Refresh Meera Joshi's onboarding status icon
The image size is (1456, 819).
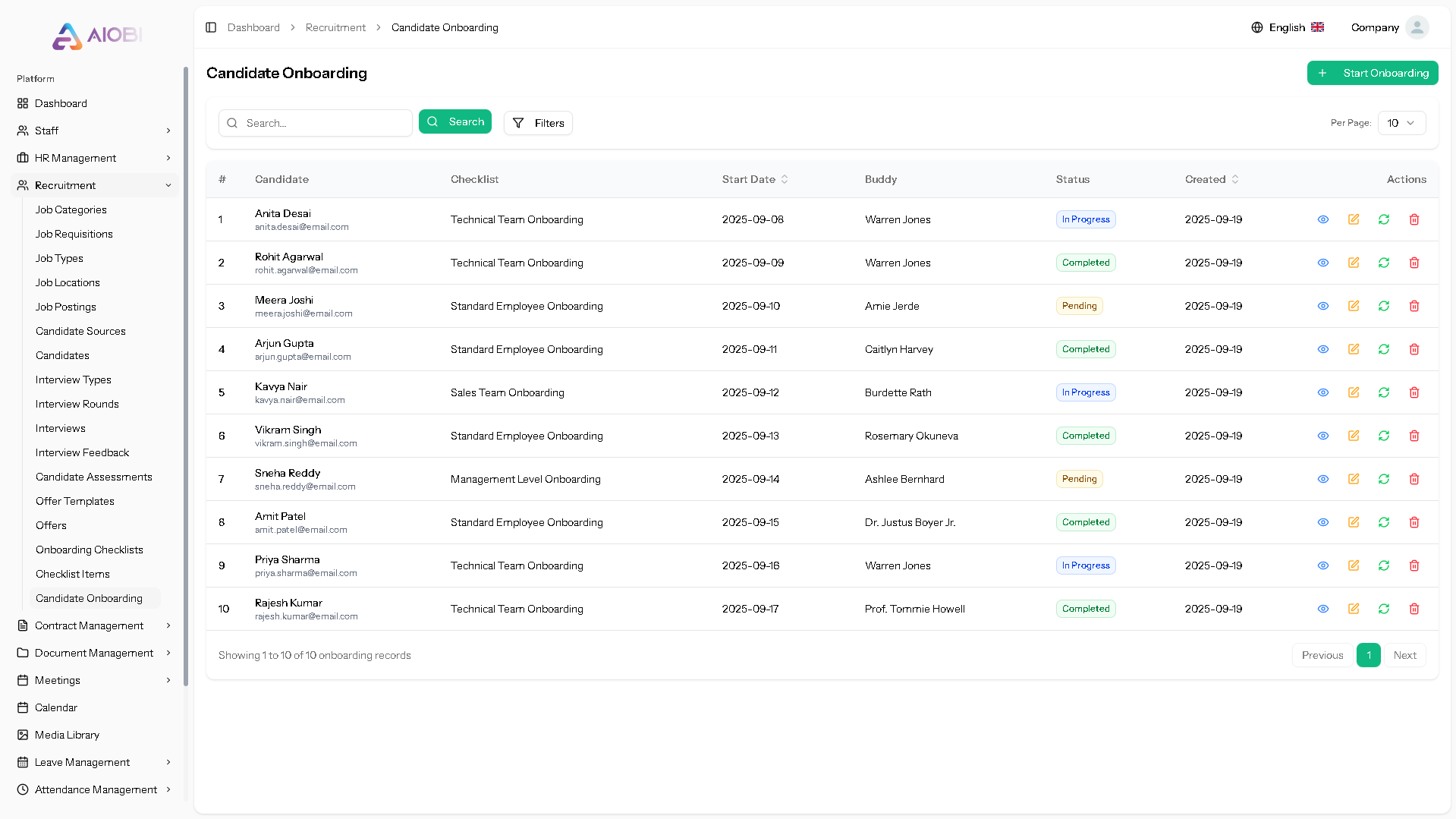[x=1384, y=306]
